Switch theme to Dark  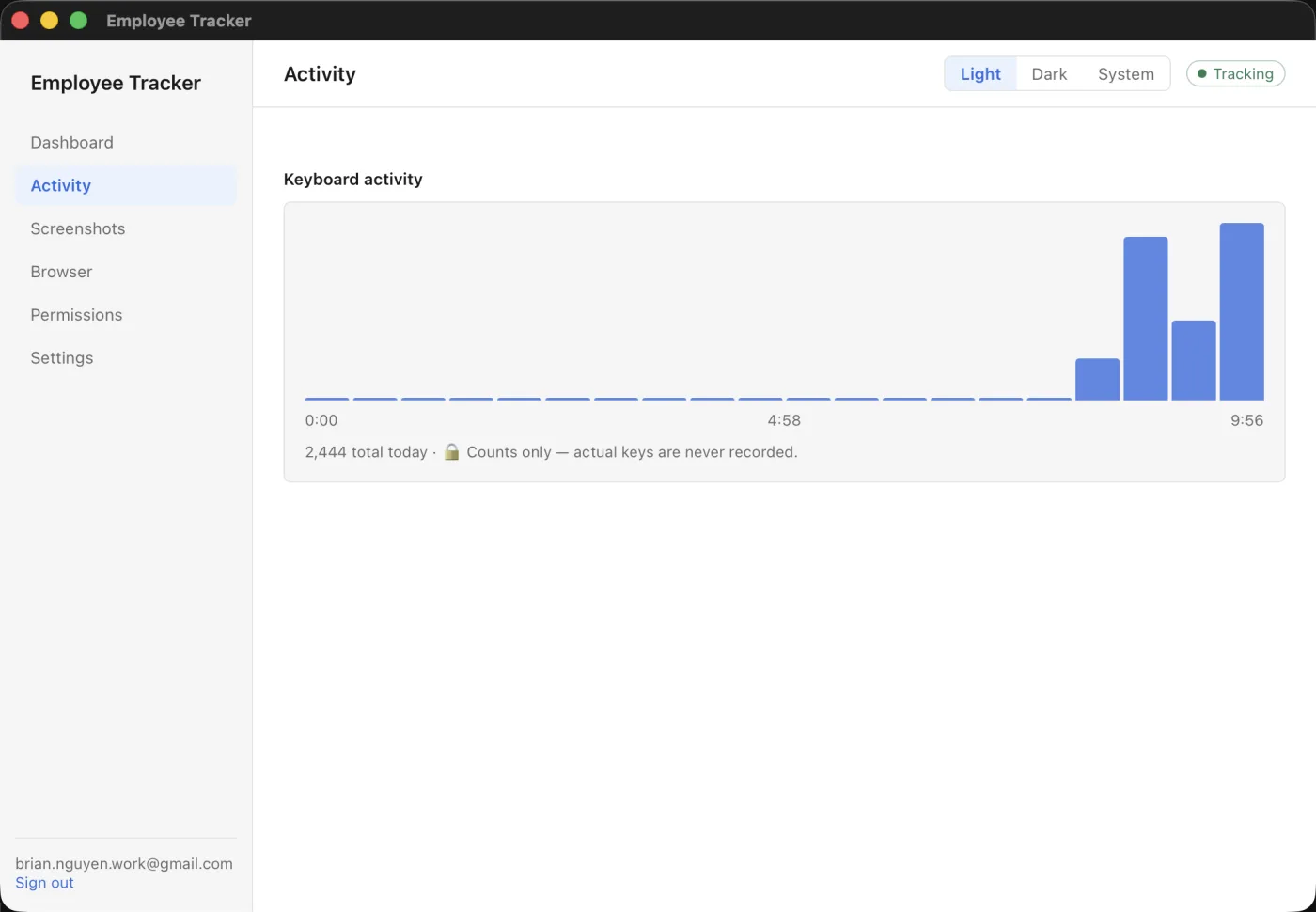1049,74
